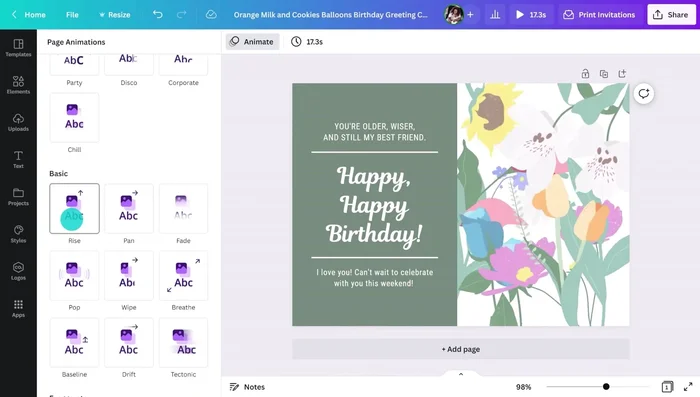Click the profile avatar picture

(x=453, y=14)
